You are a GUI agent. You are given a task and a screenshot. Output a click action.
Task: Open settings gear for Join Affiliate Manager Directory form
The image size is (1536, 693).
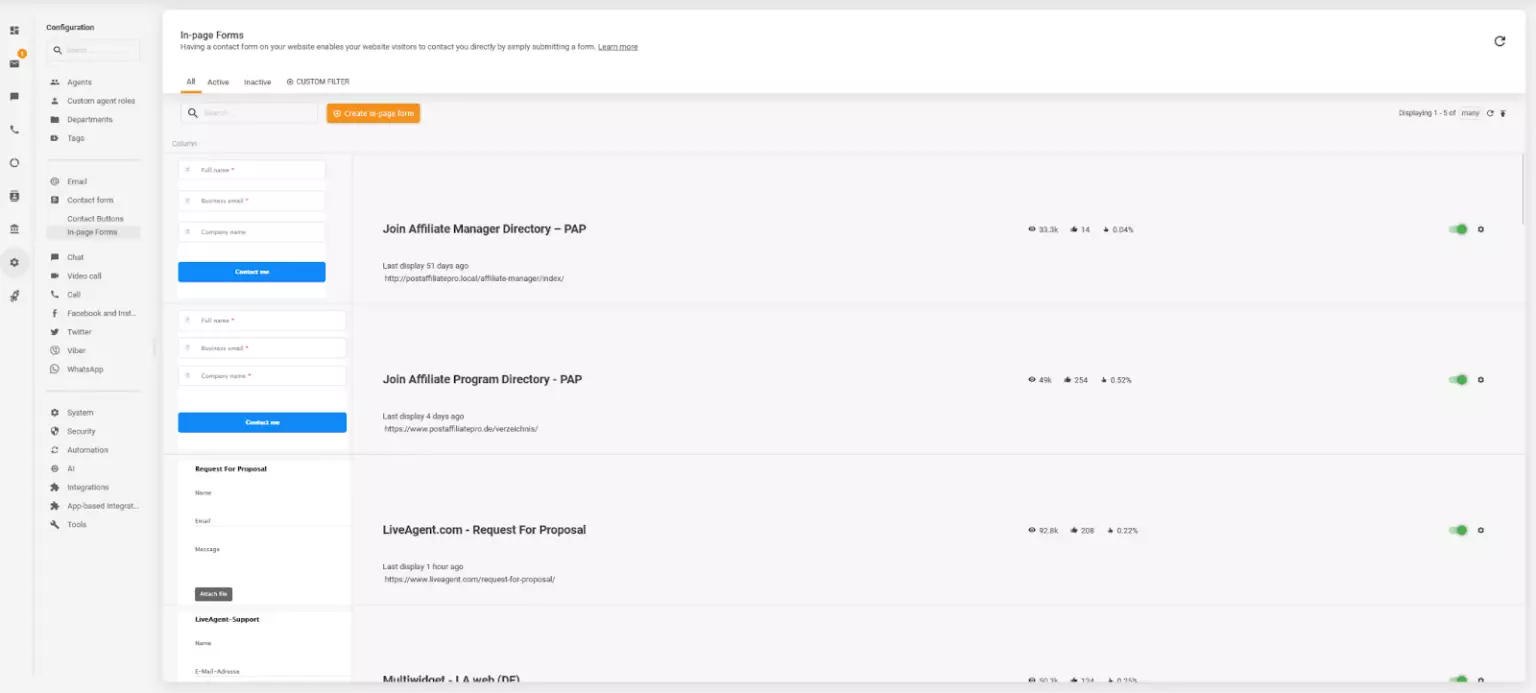[x=1481, y=229]
